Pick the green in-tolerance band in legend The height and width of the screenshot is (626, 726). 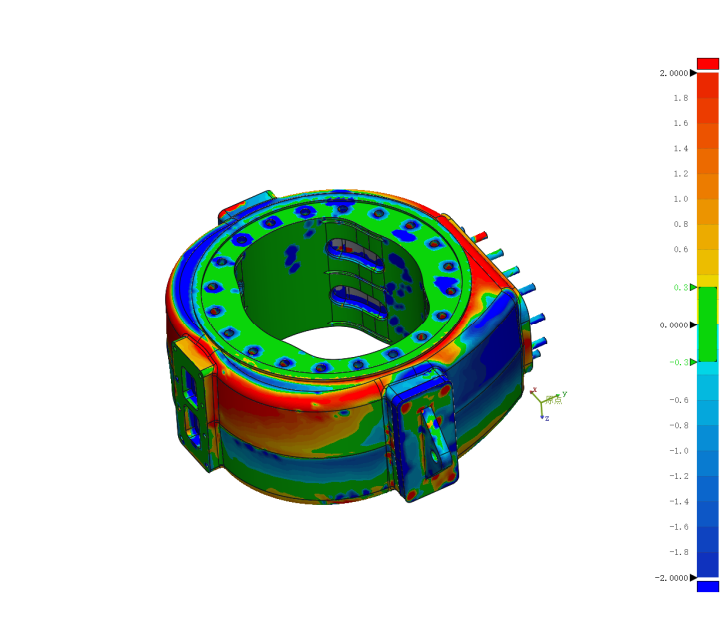tap(707, 324)
